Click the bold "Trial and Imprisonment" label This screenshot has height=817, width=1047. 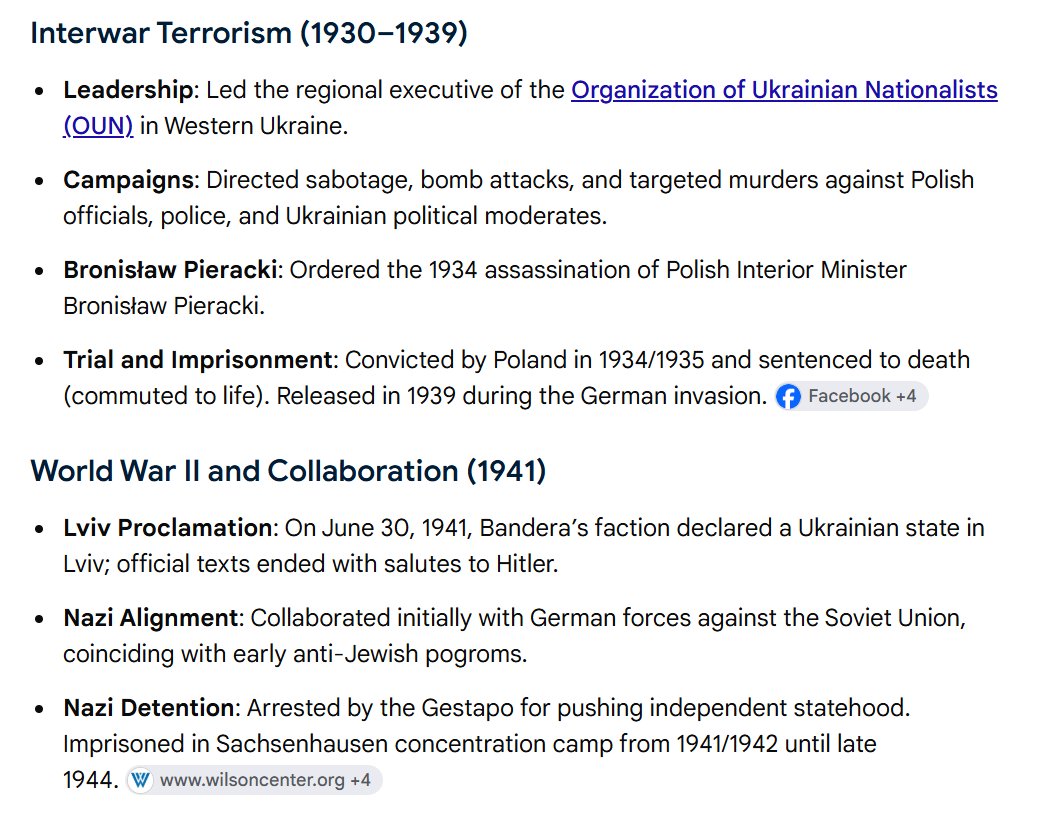point(198,360)
